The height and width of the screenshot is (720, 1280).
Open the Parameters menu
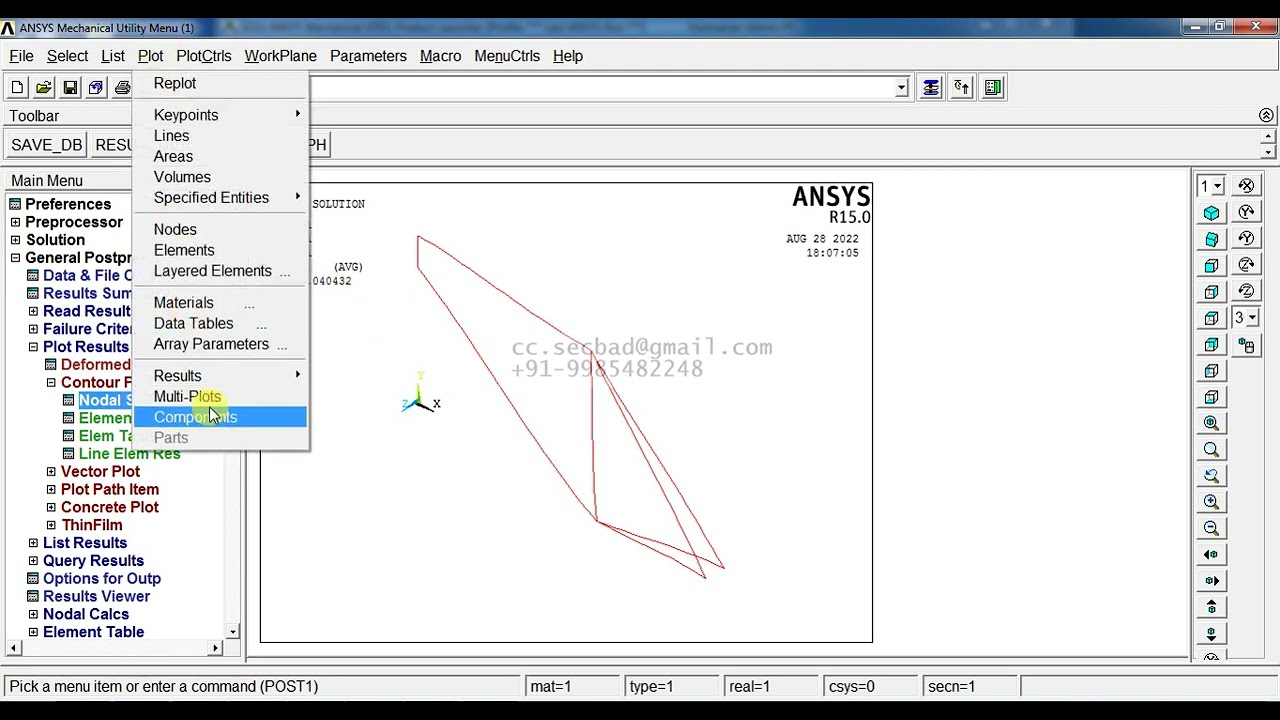point(368,56)
